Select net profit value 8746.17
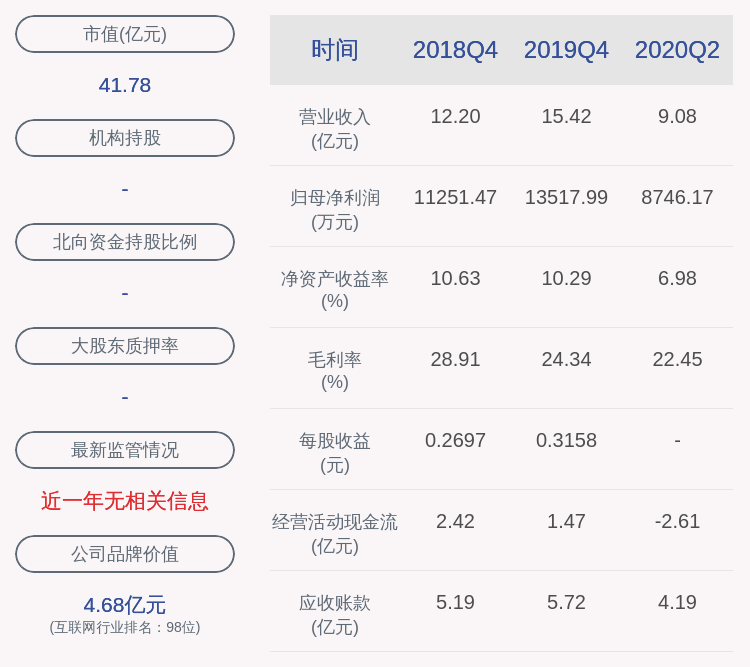750x667 pixels. tap(677, 197)
